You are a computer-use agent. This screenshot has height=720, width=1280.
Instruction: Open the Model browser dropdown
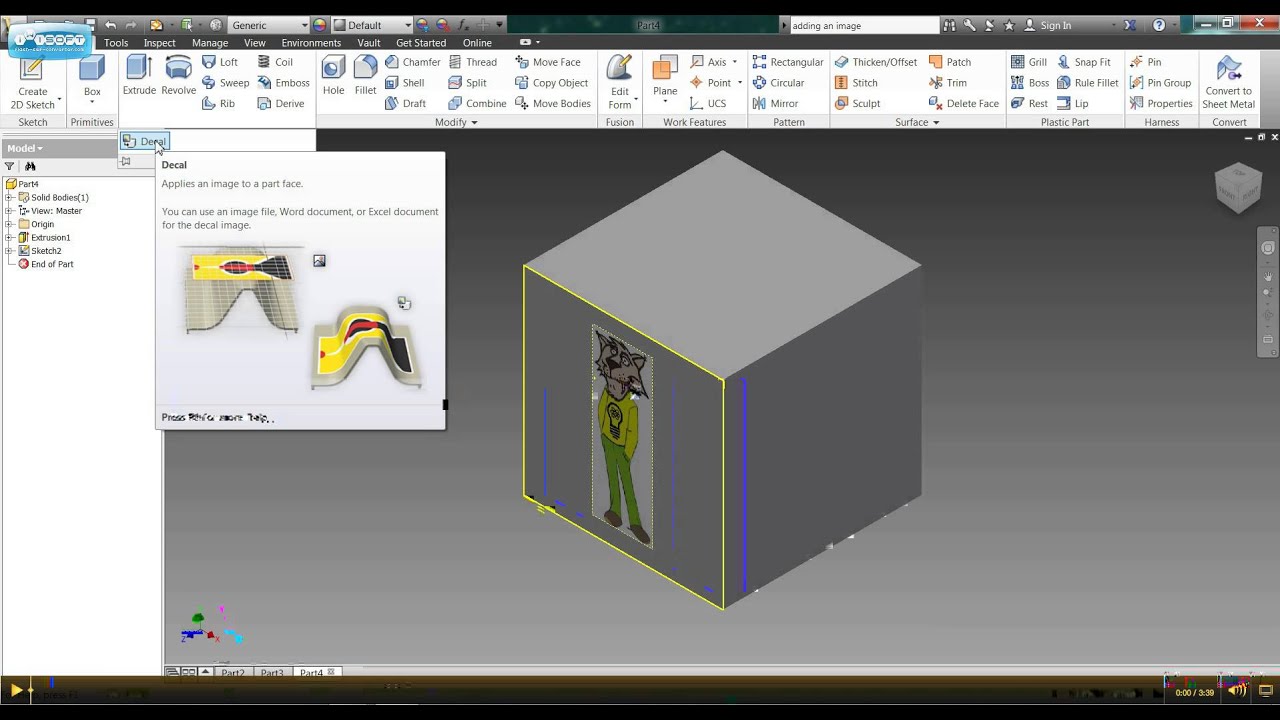coord(25,148)
